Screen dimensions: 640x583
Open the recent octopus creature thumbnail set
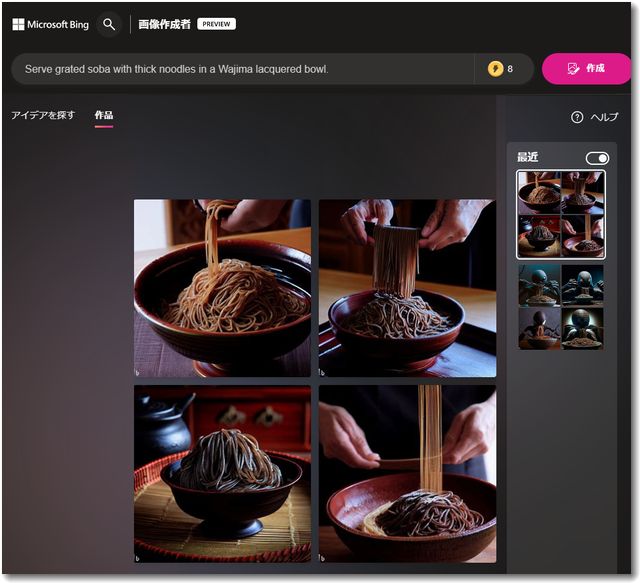(561, 307)
